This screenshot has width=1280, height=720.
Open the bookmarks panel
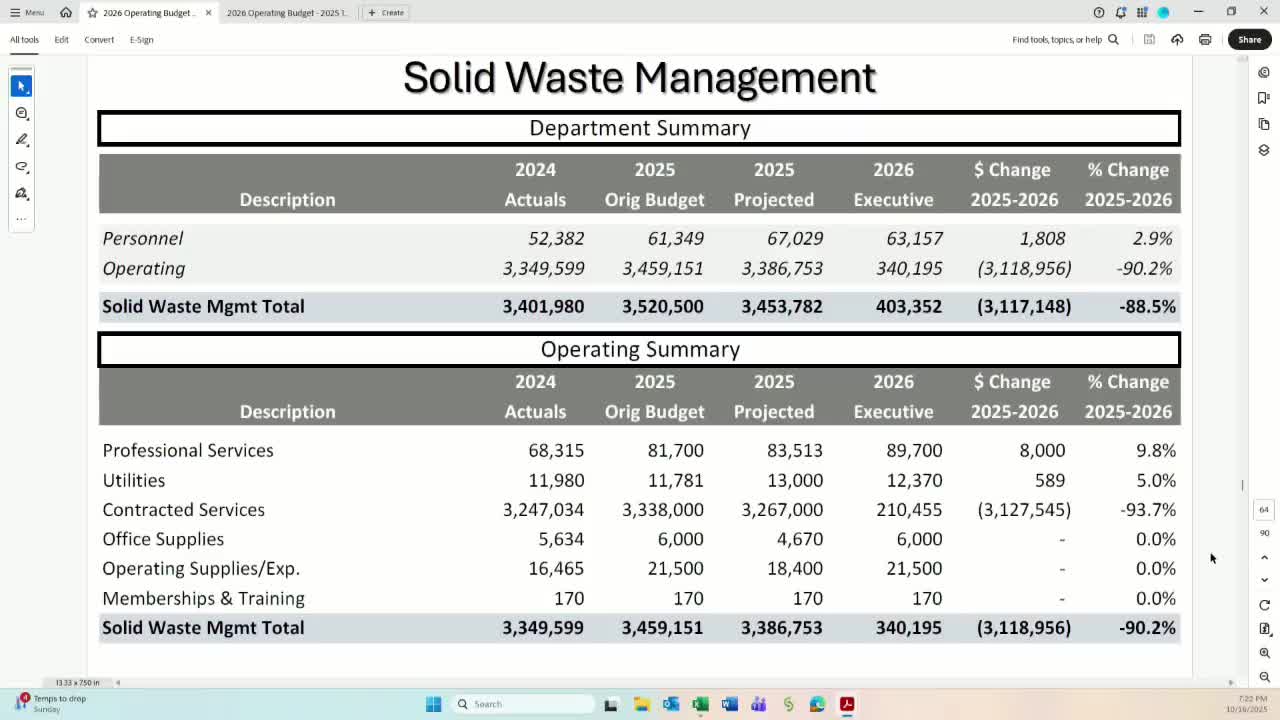pos(1264,98)
